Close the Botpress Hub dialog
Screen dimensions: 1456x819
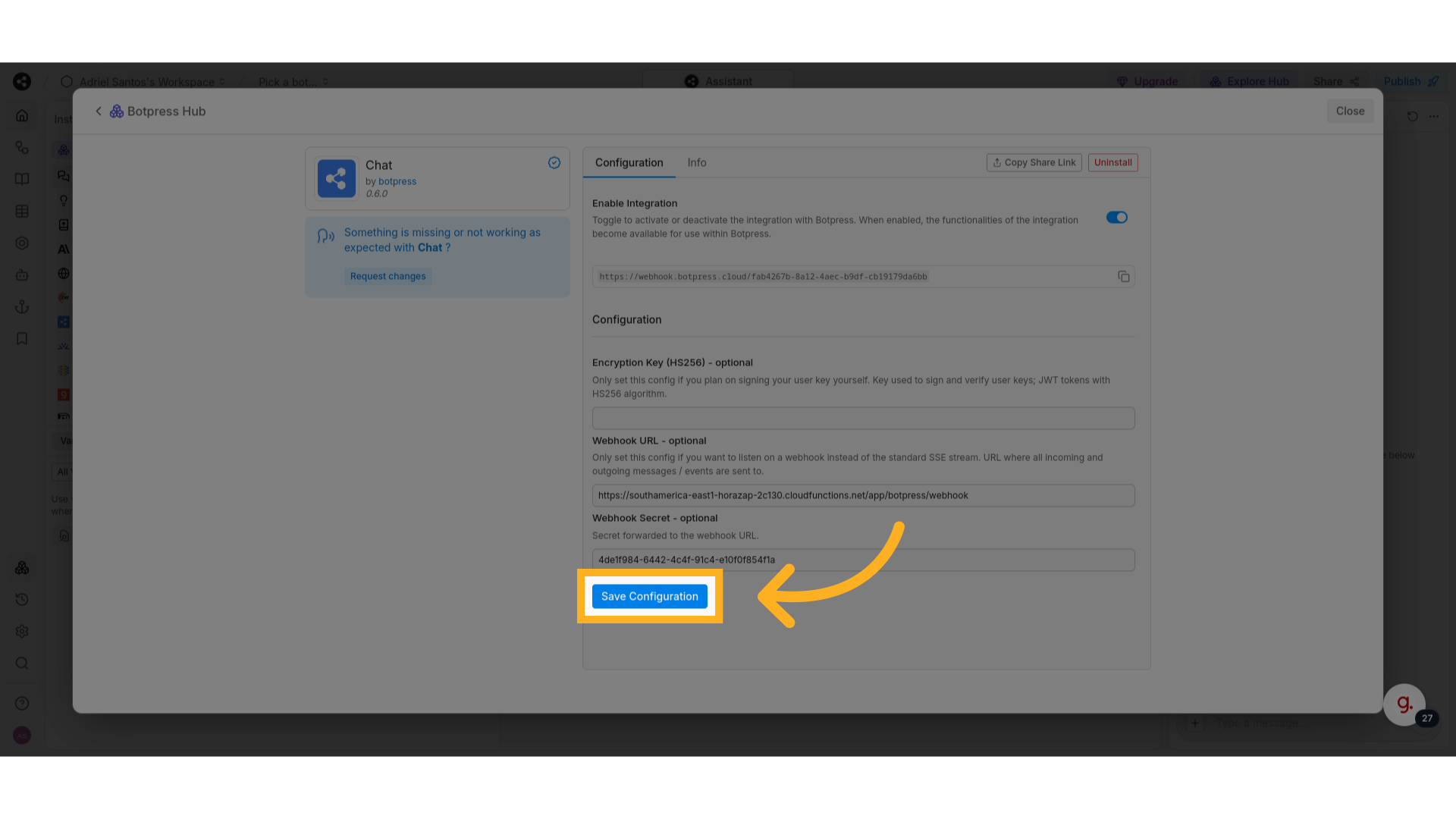[x=1350, y=111]
